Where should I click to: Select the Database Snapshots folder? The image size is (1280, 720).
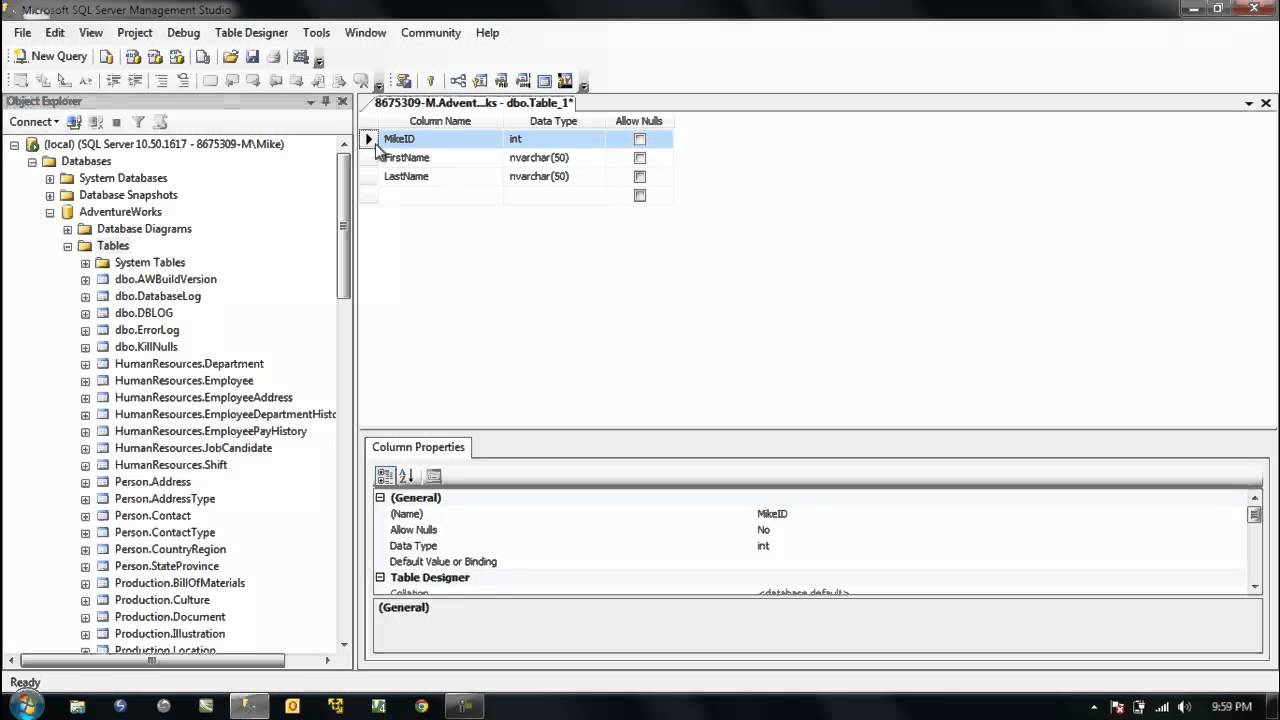point(128,195)
